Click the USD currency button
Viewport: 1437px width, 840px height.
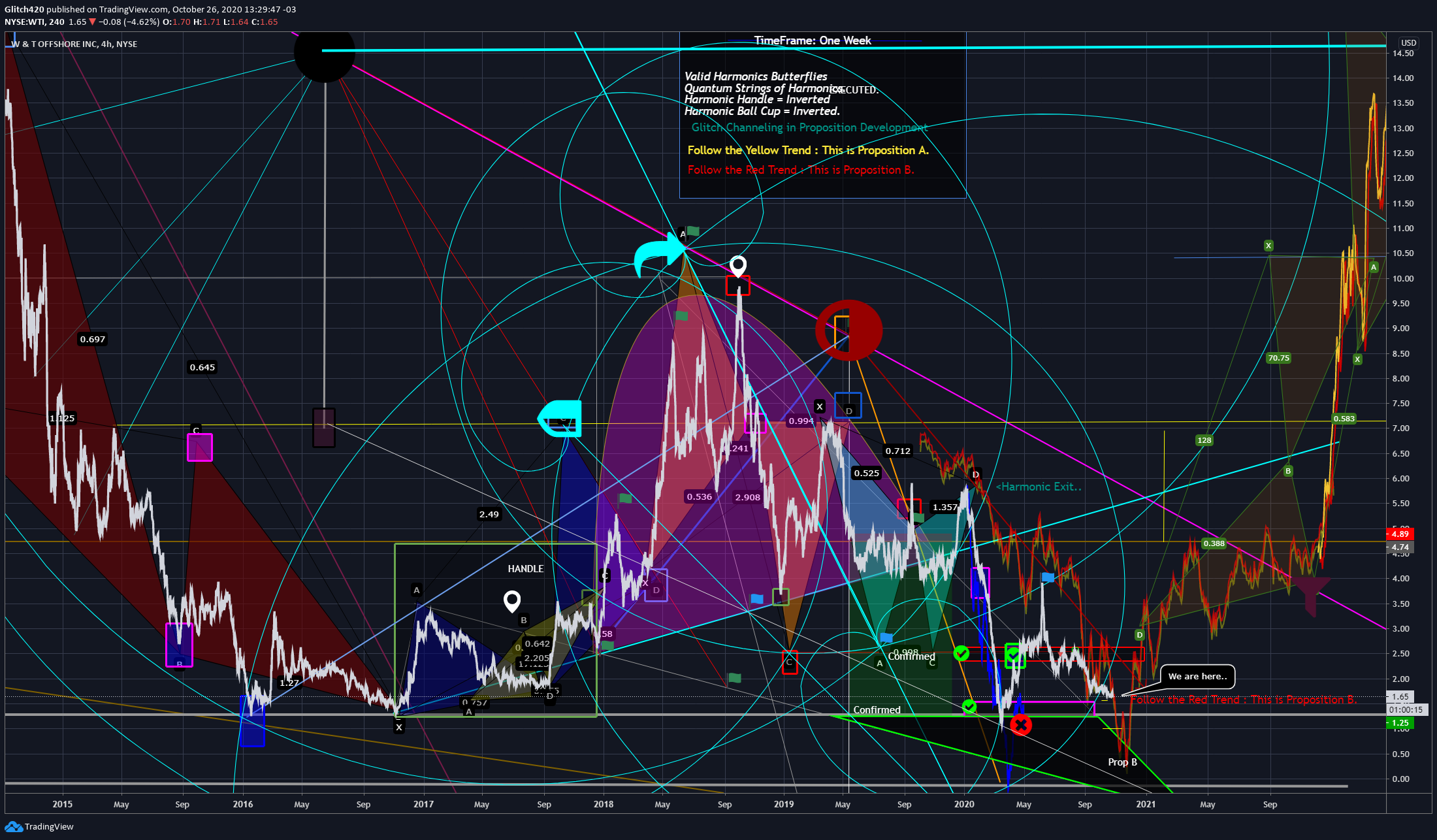[1409, 43]
